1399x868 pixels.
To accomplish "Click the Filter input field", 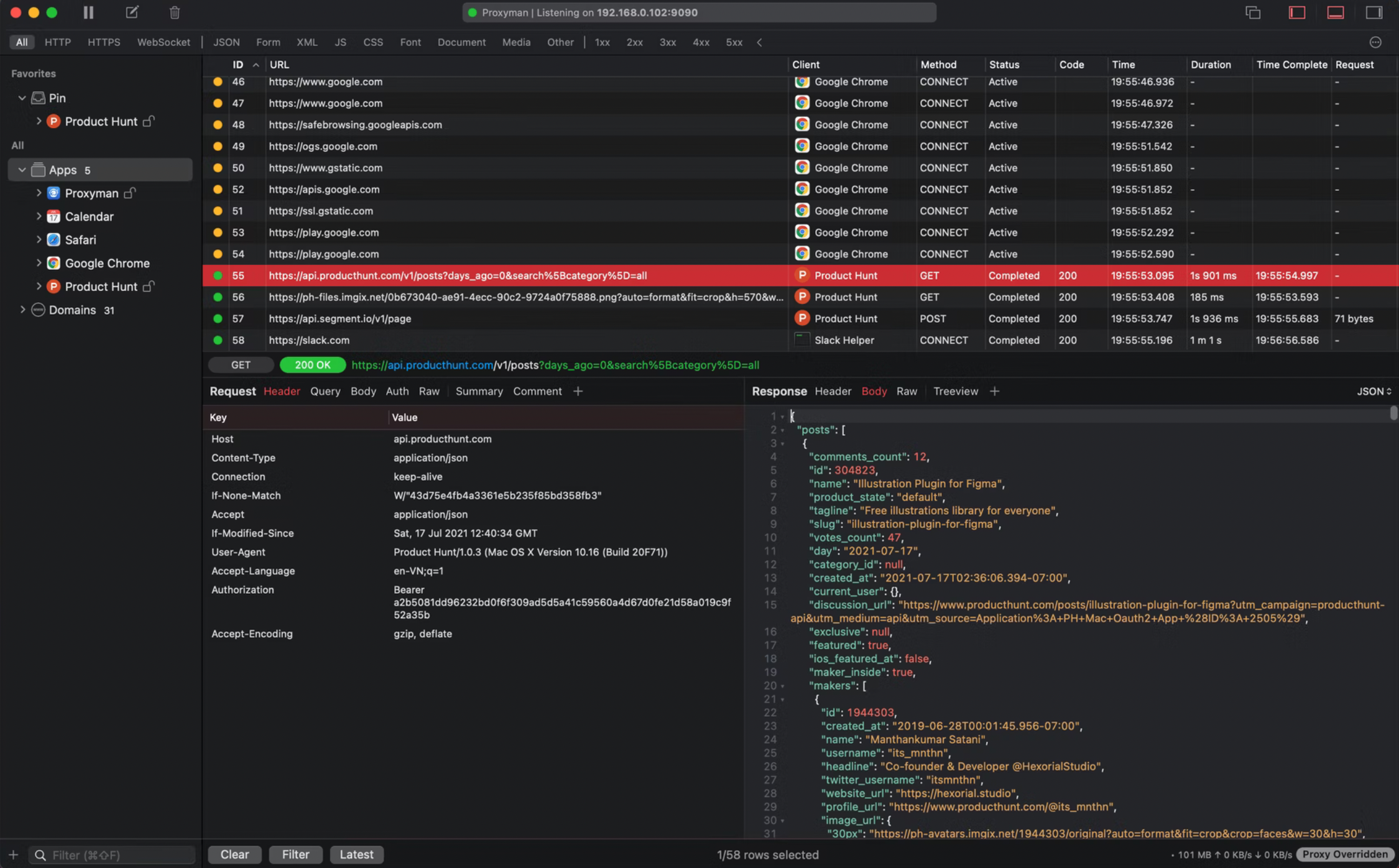I will click(x=112, y=856).
